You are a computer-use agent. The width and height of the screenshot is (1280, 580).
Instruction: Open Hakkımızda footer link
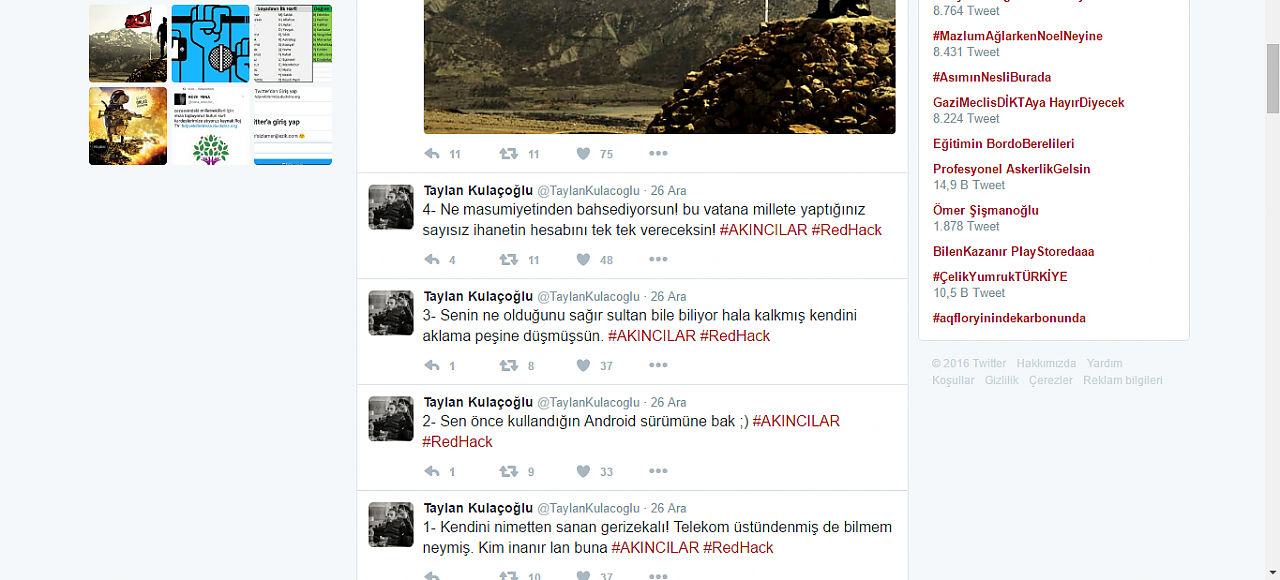[x=1046, y=363]
